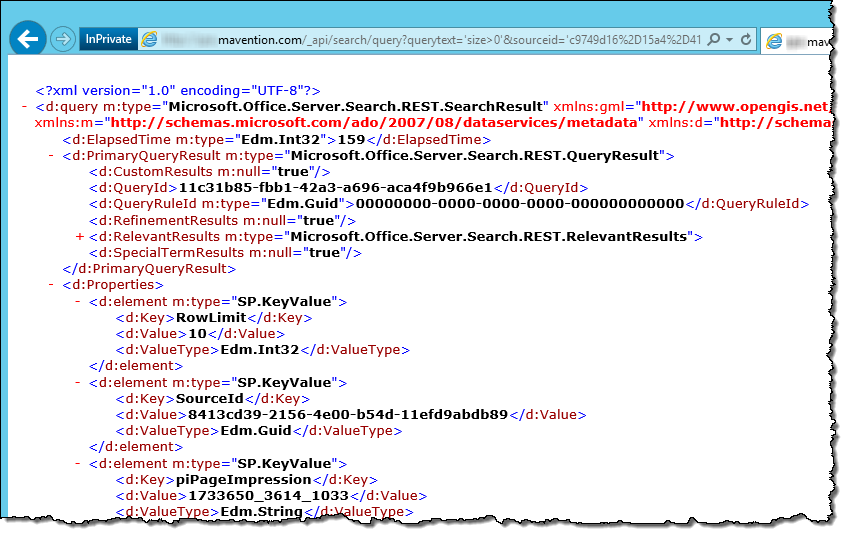Collapse the piPageImpression d:element node

(78, 463)
